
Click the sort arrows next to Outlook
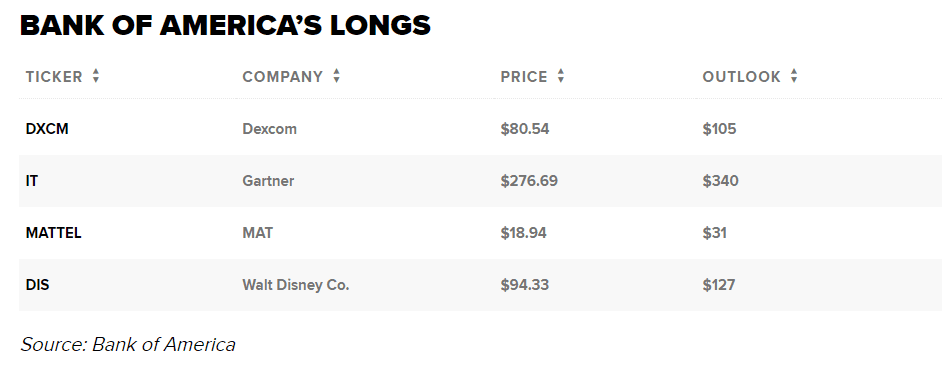(794, 76)
